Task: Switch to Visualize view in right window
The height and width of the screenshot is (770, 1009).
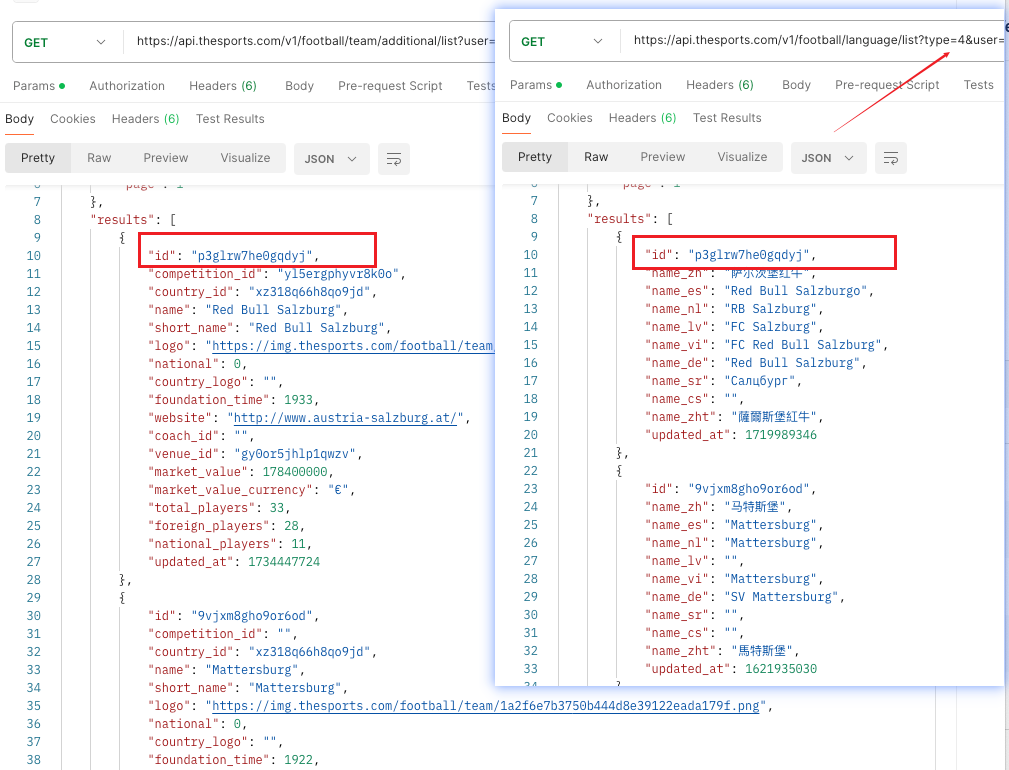Action: pyautogui.click(x=742, y=157)
